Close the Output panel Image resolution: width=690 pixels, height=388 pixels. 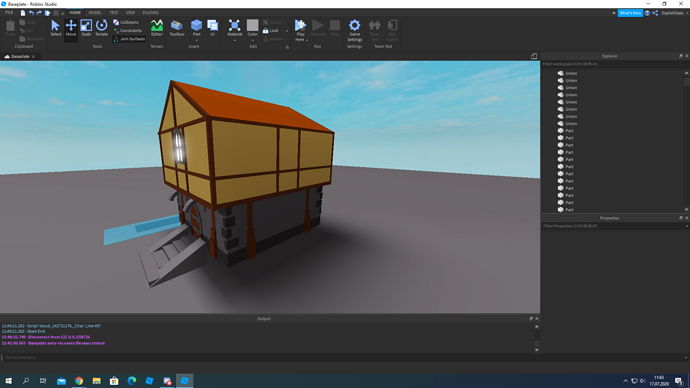(x=536, y=318)
